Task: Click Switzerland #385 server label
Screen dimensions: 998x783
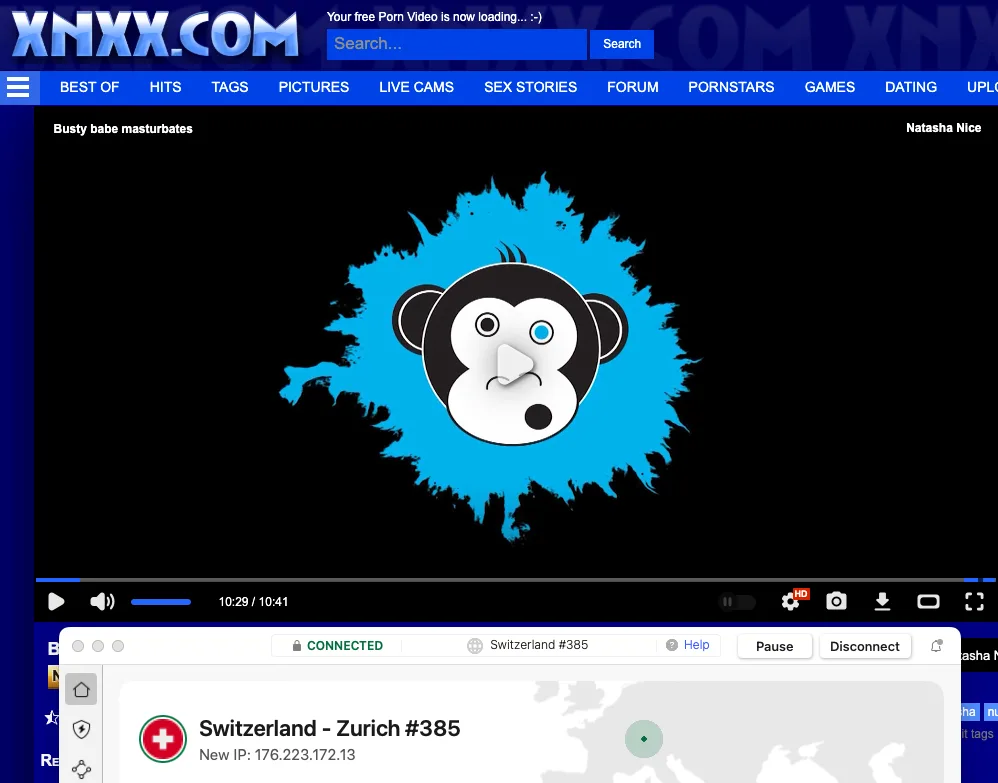Action: coord(539,645)
